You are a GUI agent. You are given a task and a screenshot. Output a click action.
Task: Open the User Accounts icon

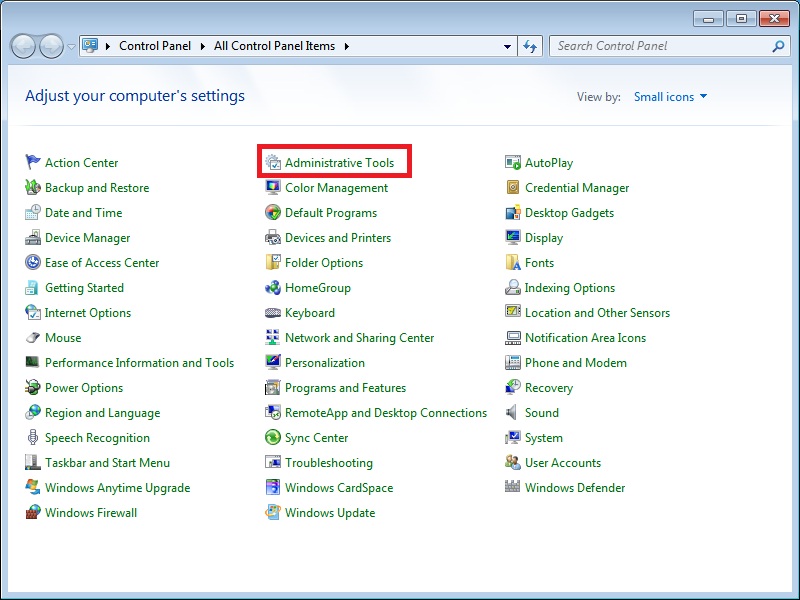tap(513, 462)
